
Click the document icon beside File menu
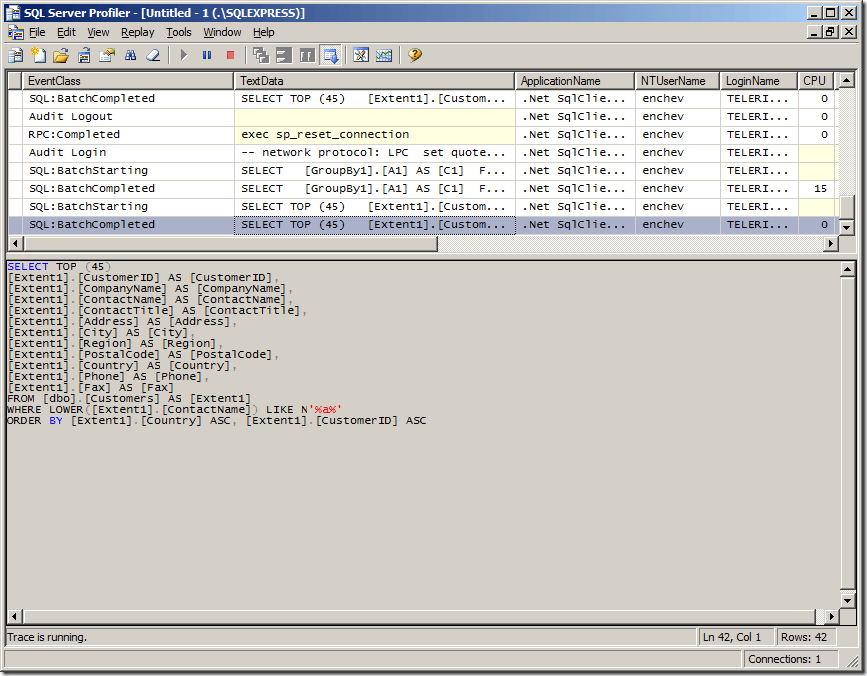pyautogui.click(x=15, y=33)
